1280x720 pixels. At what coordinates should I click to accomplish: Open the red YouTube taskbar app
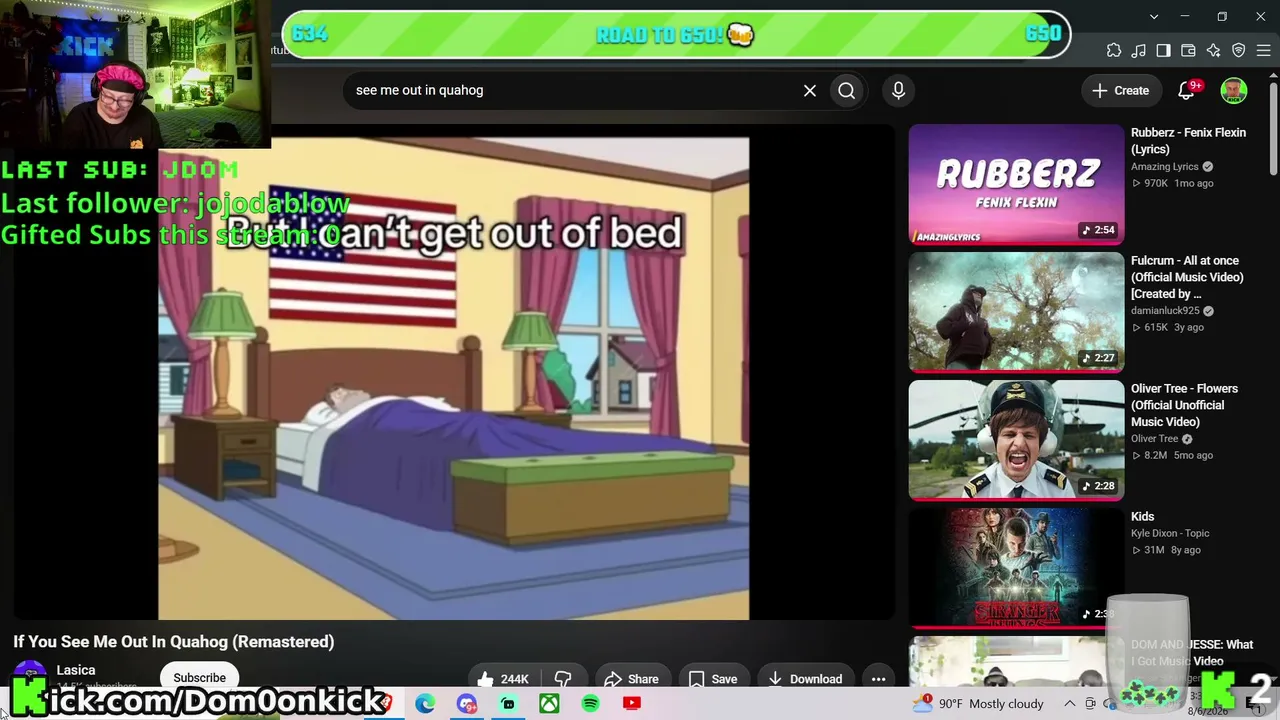632,704
